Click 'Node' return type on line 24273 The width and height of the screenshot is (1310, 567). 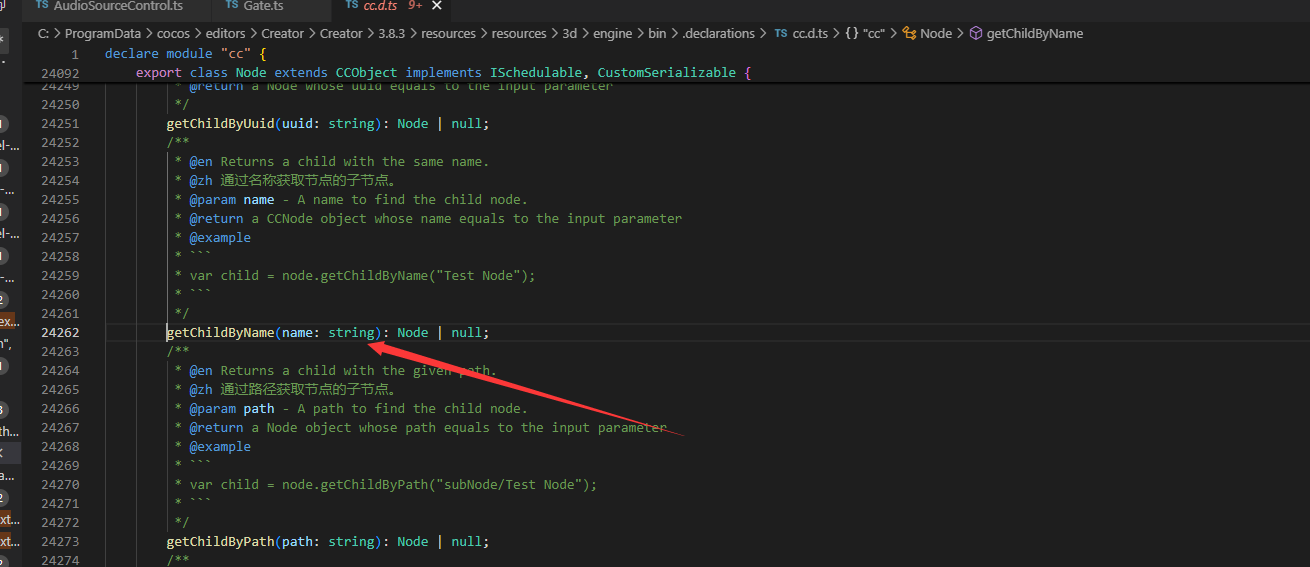pyautogui.click(x=412, y=542)
